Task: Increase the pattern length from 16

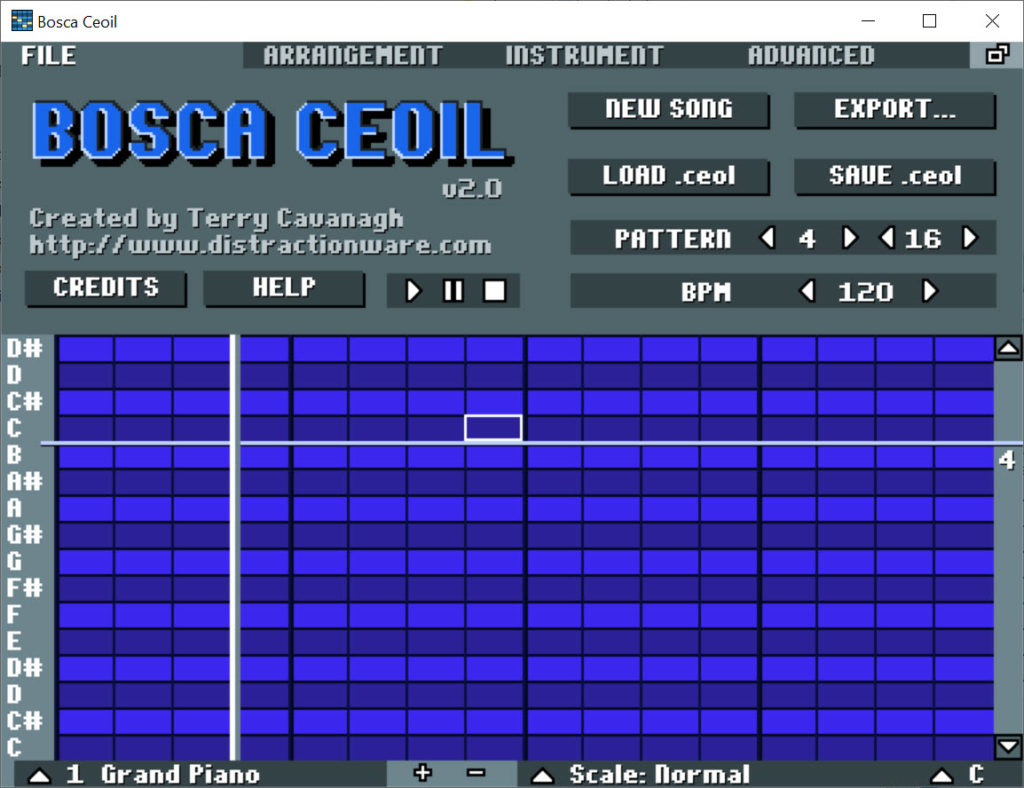Action: coord(970,238)
